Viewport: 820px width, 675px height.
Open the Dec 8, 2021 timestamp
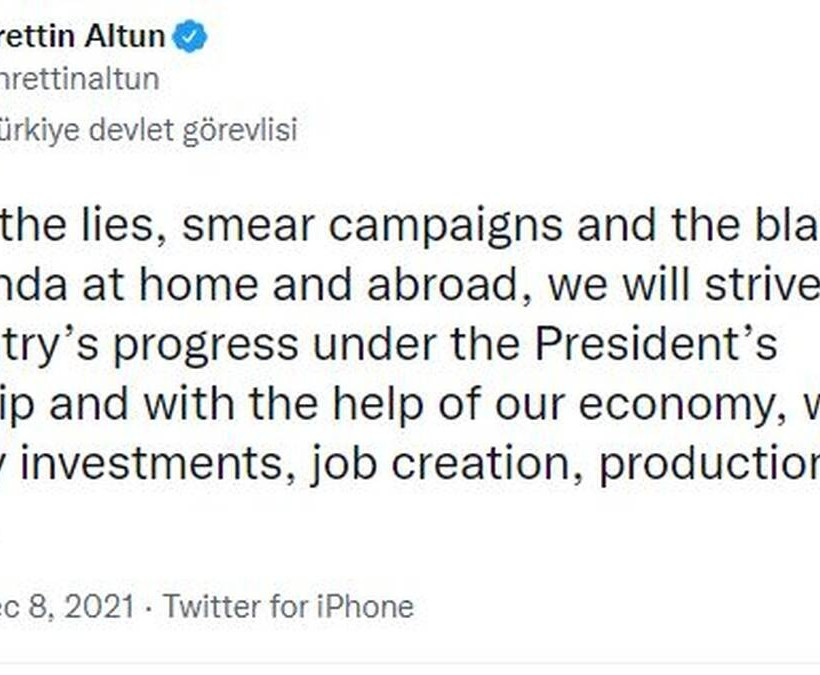coord(67,607)
